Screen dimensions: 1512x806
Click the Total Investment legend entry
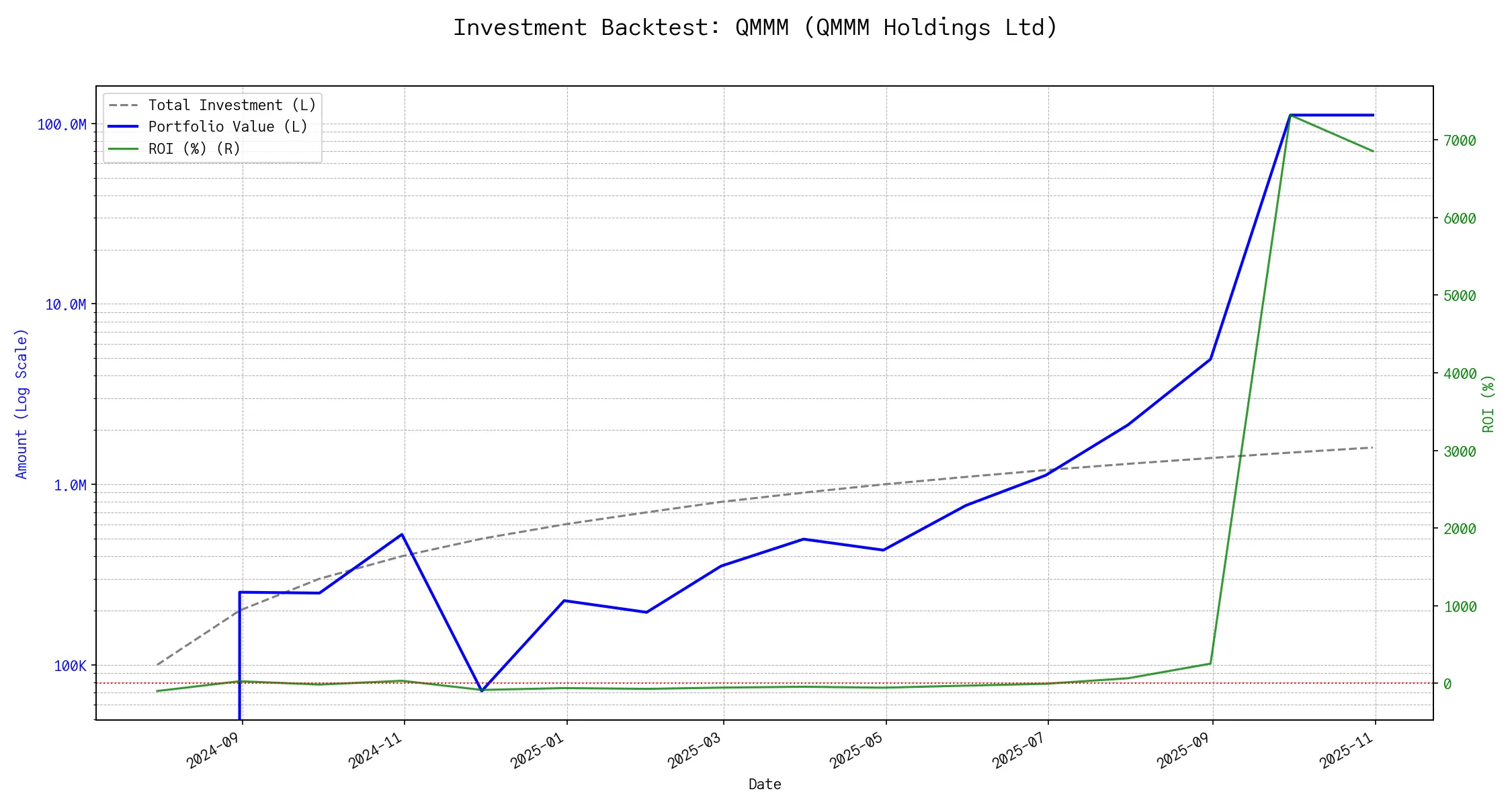click(x=232, y=105)
